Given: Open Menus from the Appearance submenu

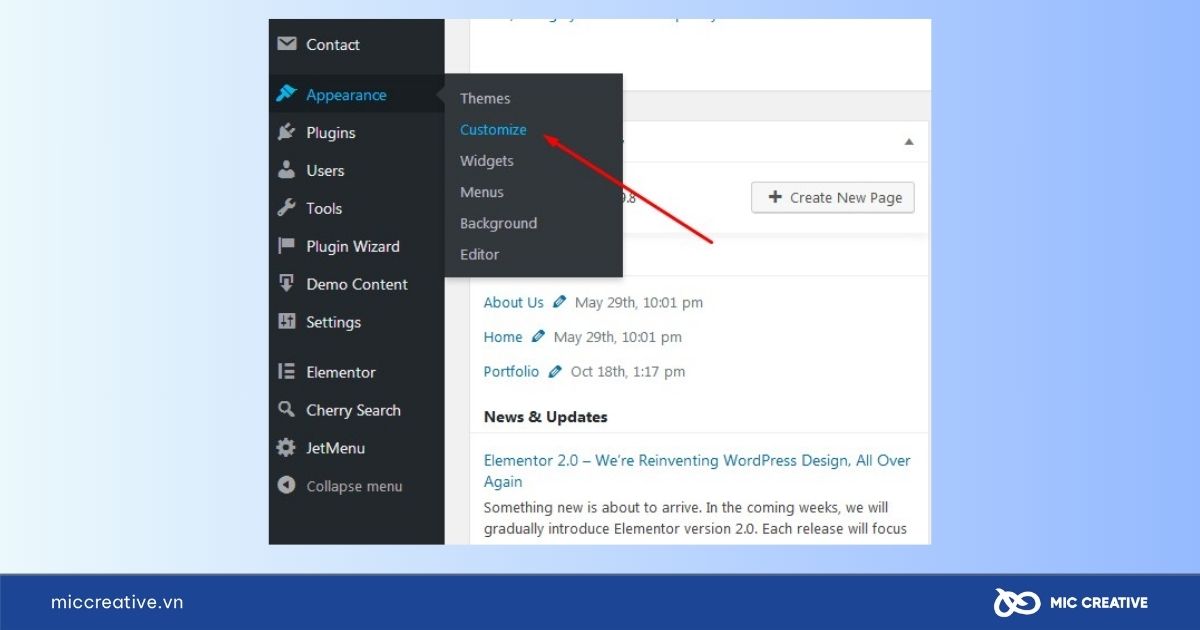Looking at the screenshot, I should [x=482, y=192].
